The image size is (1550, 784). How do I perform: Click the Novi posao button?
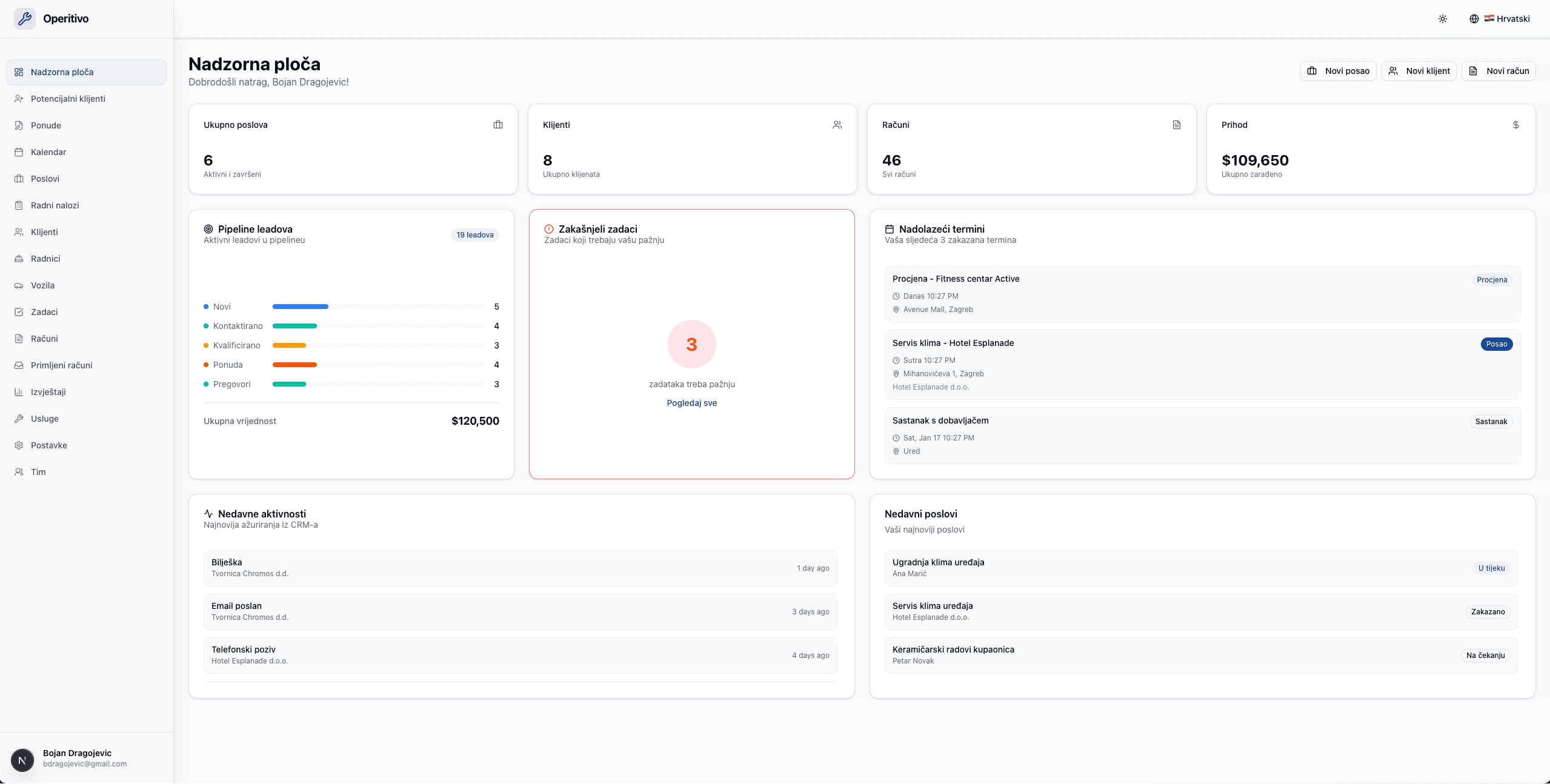(1337, 71)
